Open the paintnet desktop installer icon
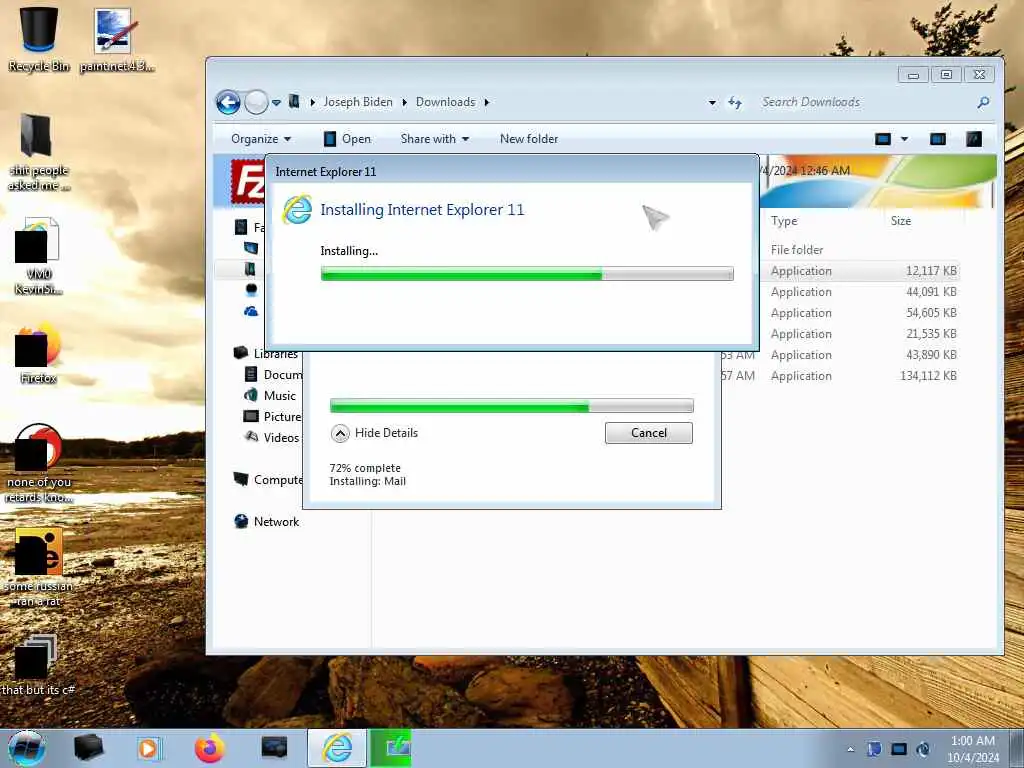The image size is (1024, 768). [116, 39]
